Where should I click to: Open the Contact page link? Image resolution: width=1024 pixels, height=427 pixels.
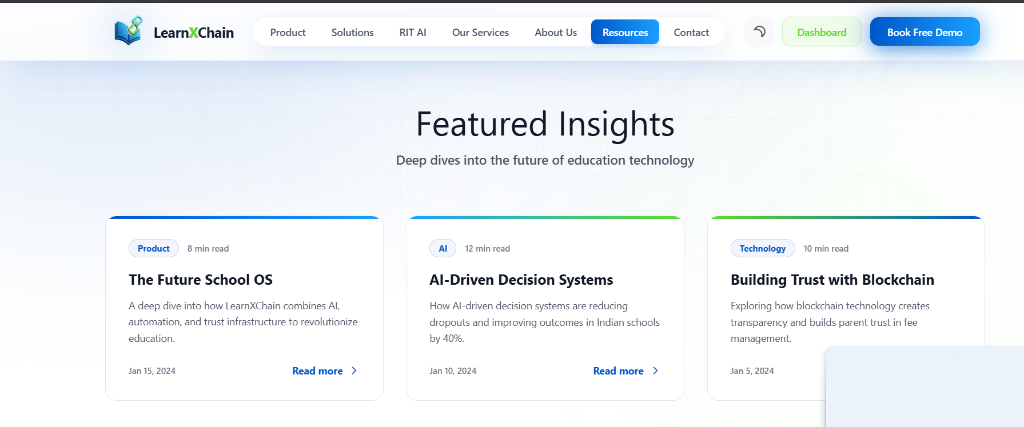[691, 32]
